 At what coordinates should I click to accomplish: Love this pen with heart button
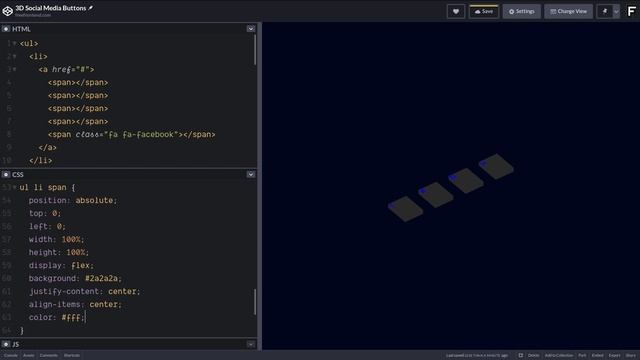[x=456, y=11]
